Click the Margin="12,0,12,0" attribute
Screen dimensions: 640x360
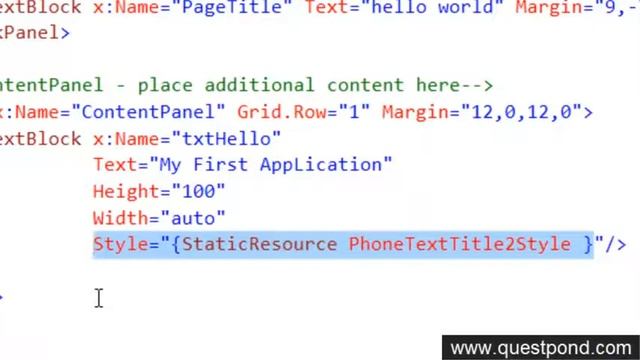tap(482, 112)
